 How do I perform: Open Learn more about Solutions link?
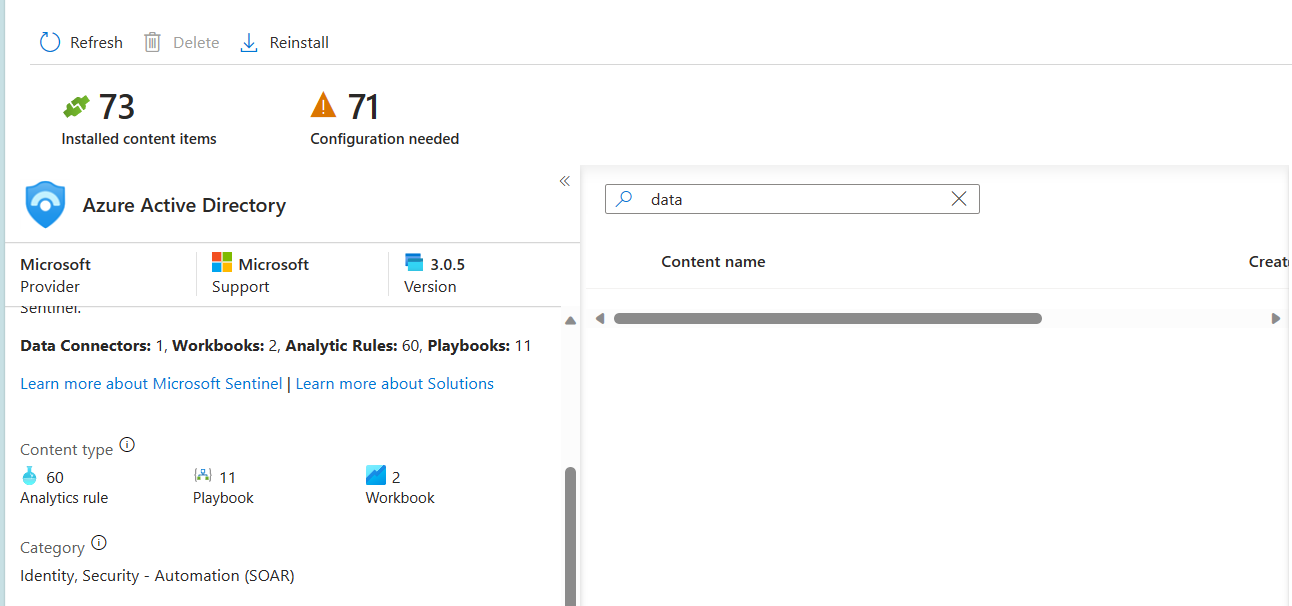395,384
